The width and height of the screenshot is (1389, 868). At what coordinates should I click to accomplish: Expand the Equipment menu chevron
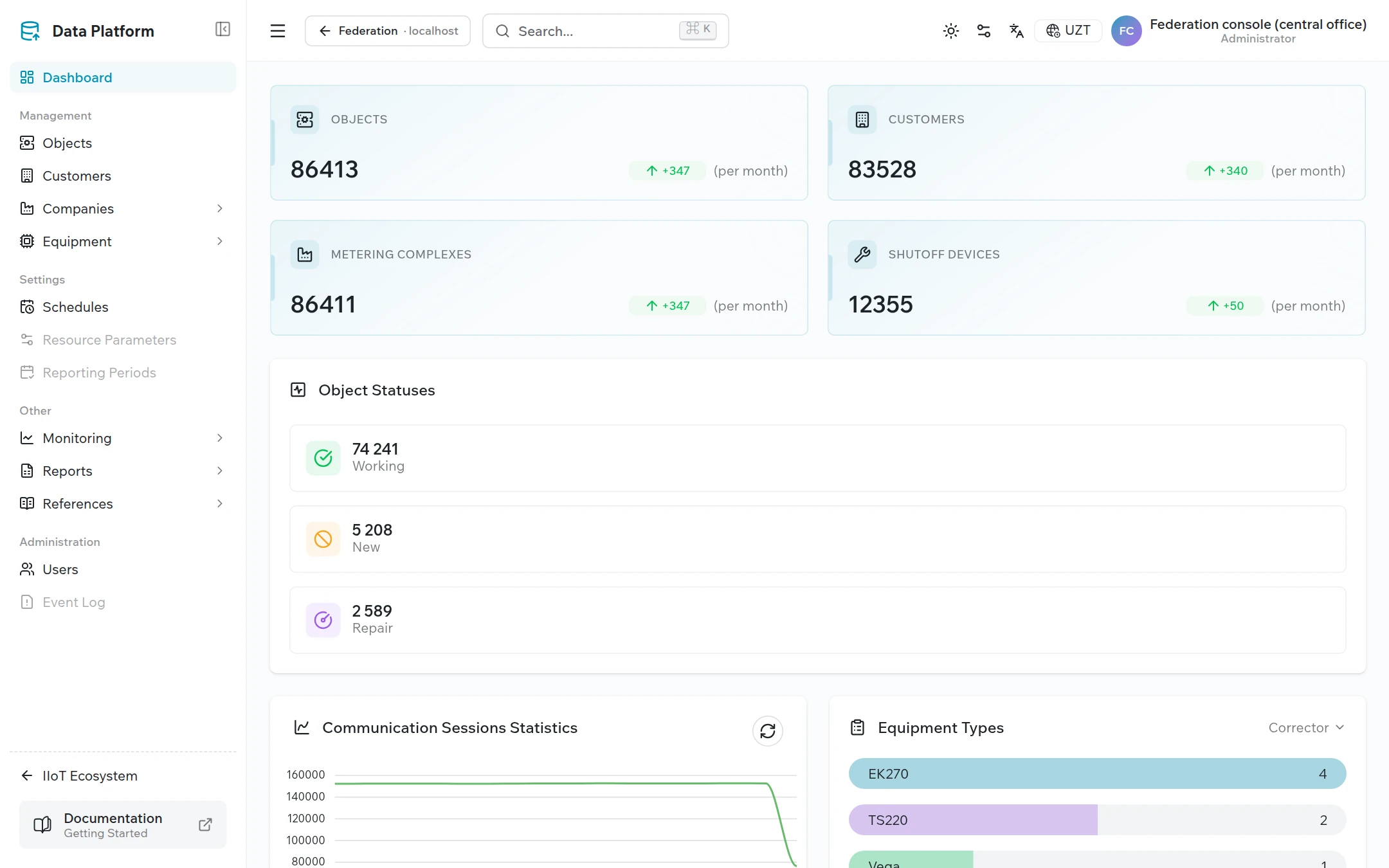point(220,241)
